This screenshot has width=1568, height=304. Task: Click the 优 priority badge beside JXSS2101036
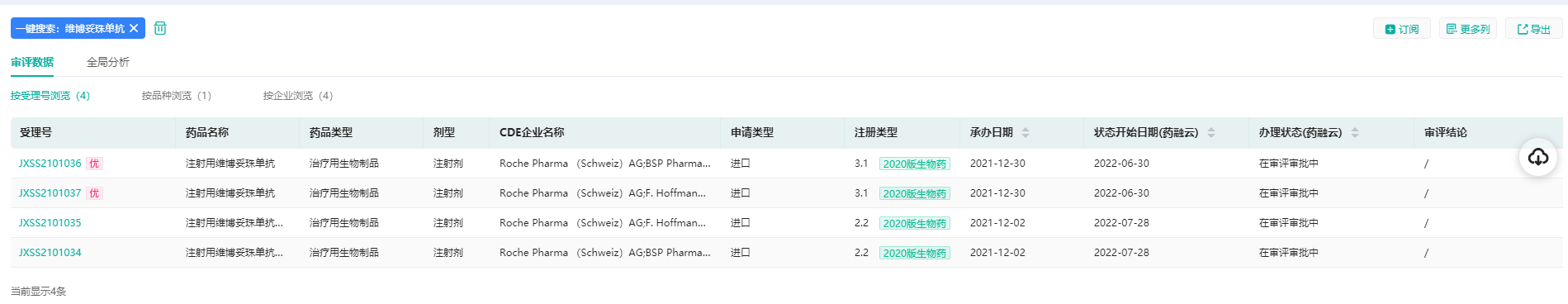click(94, 164)
